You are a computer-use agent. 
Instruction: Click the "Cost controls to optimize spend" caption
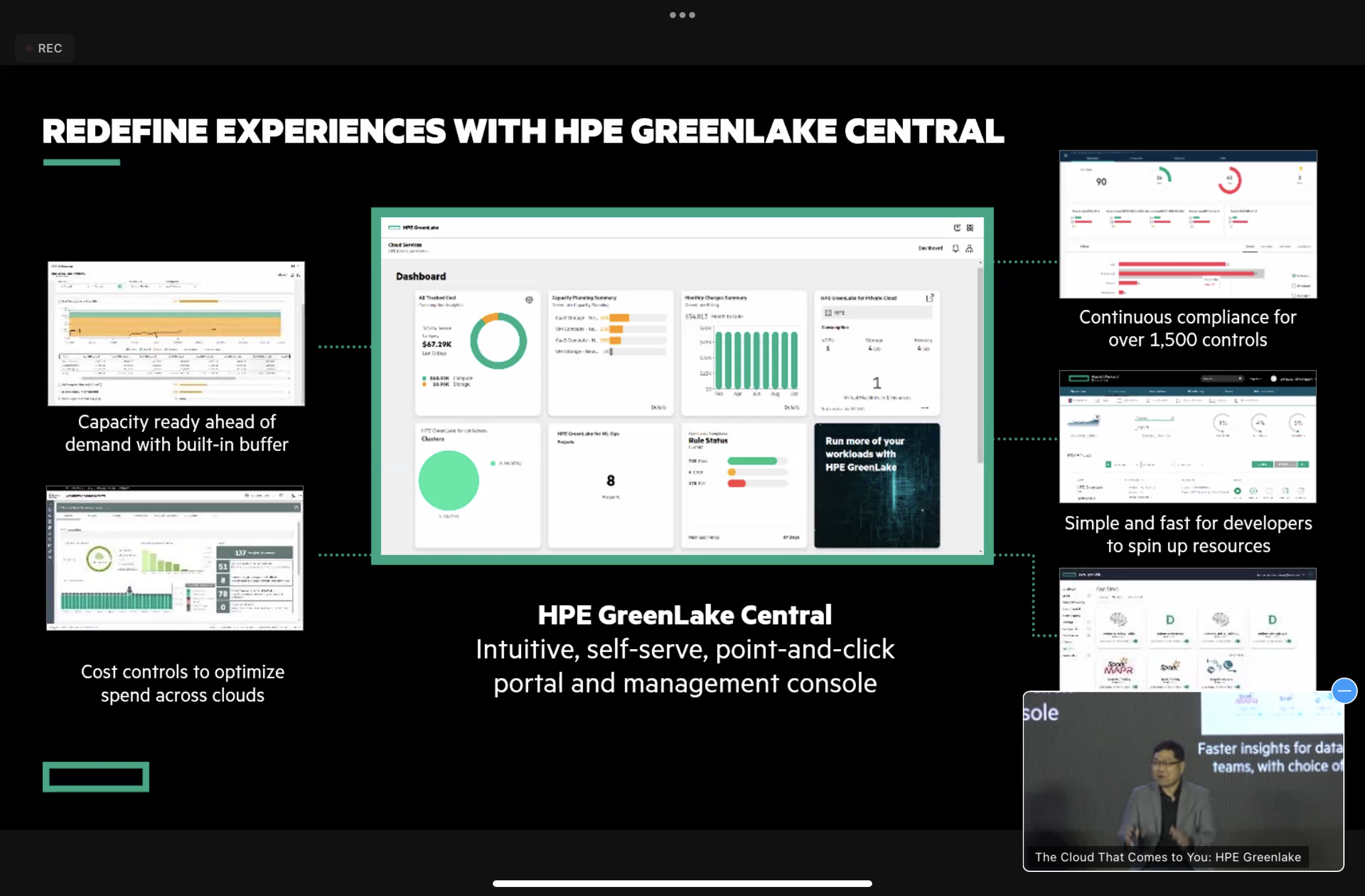pos(183,683)
